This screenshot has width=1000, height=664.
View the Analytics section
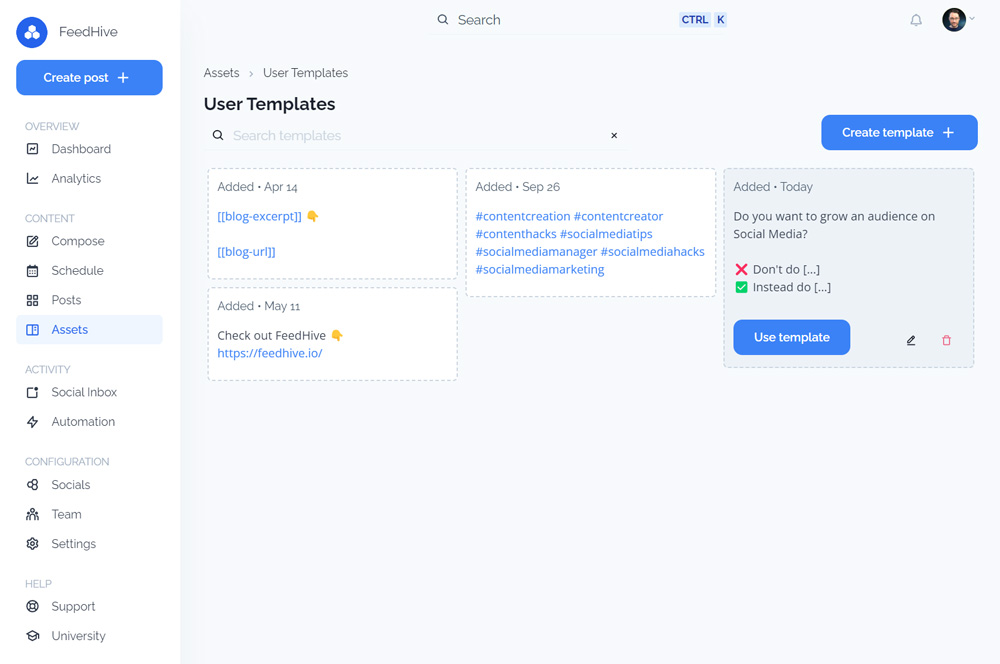point(75,178)
